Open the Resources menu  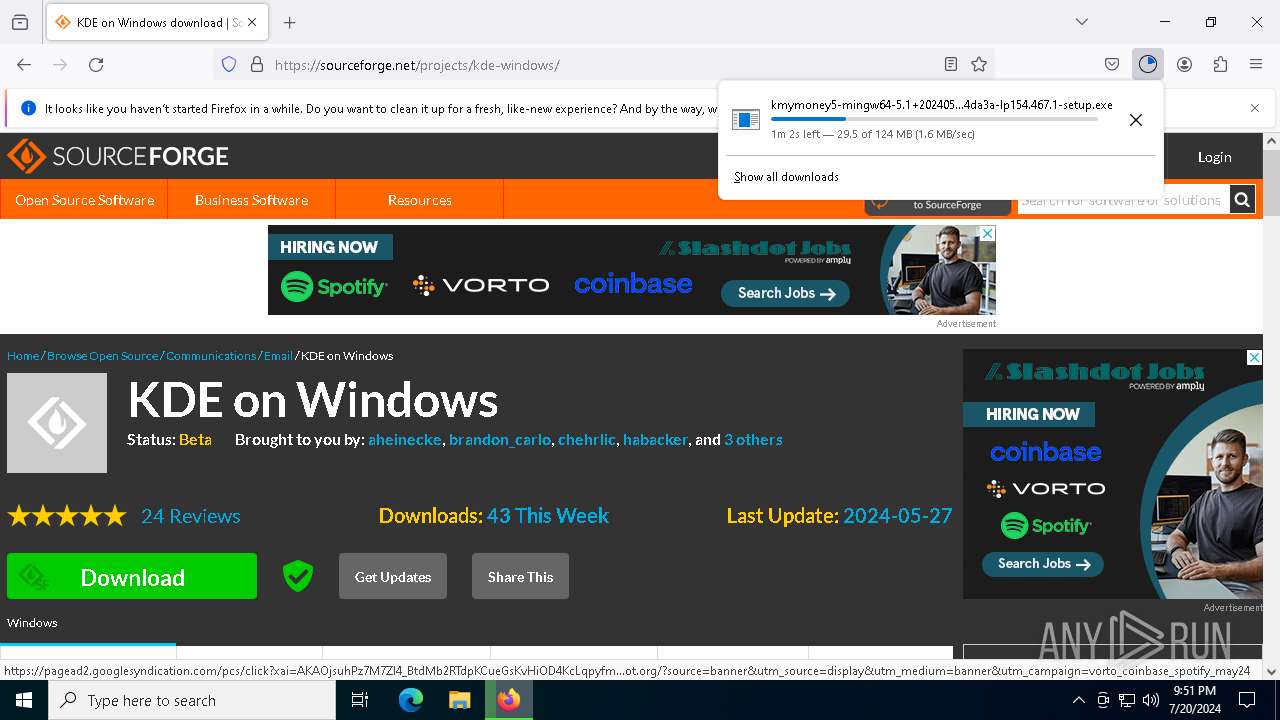tap(420, 200)
